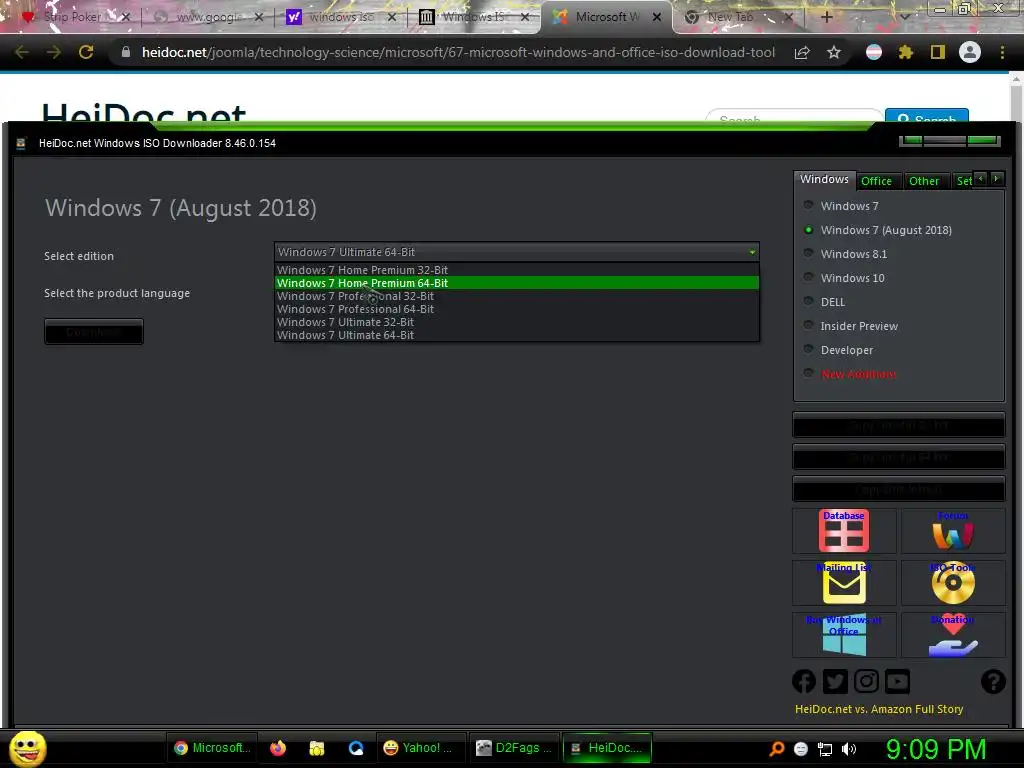Click the dark Download button
Screen dimensions: 1024x768
point(93,332)
